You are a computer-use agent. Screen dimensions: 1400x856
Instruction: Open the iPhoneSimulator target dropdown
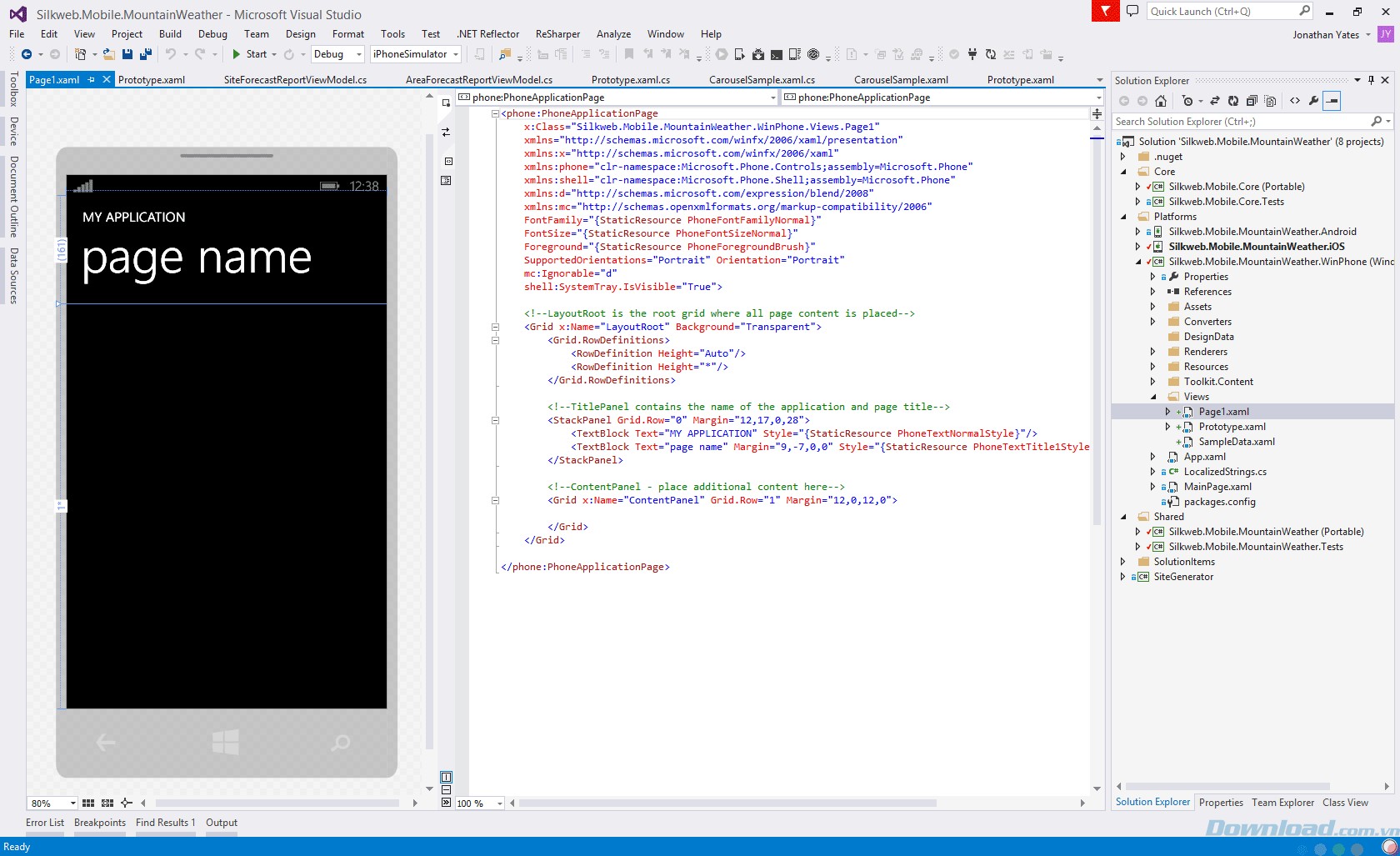(455, 54)
